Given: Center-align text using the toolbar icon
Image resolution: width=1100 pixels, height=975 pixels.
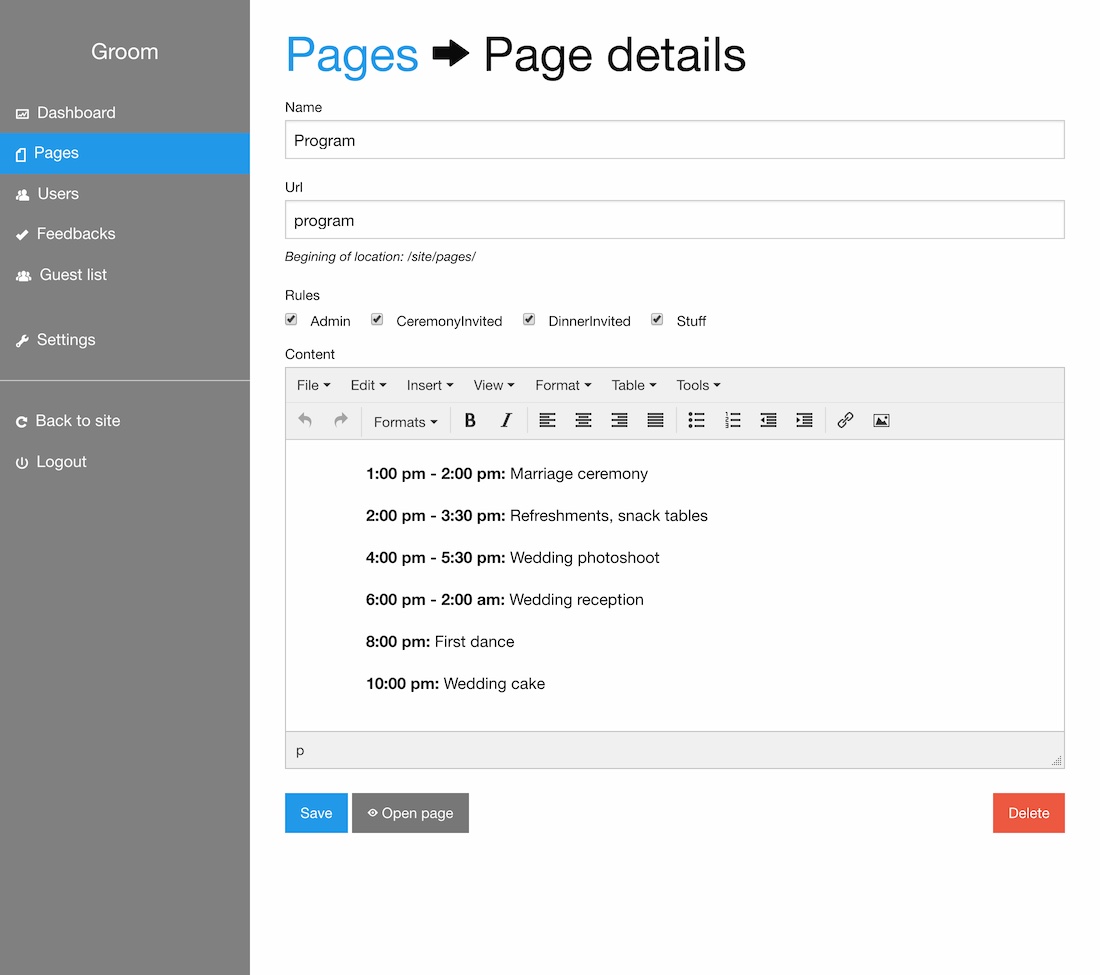Looking at the screenshot, I should [583, 421].
